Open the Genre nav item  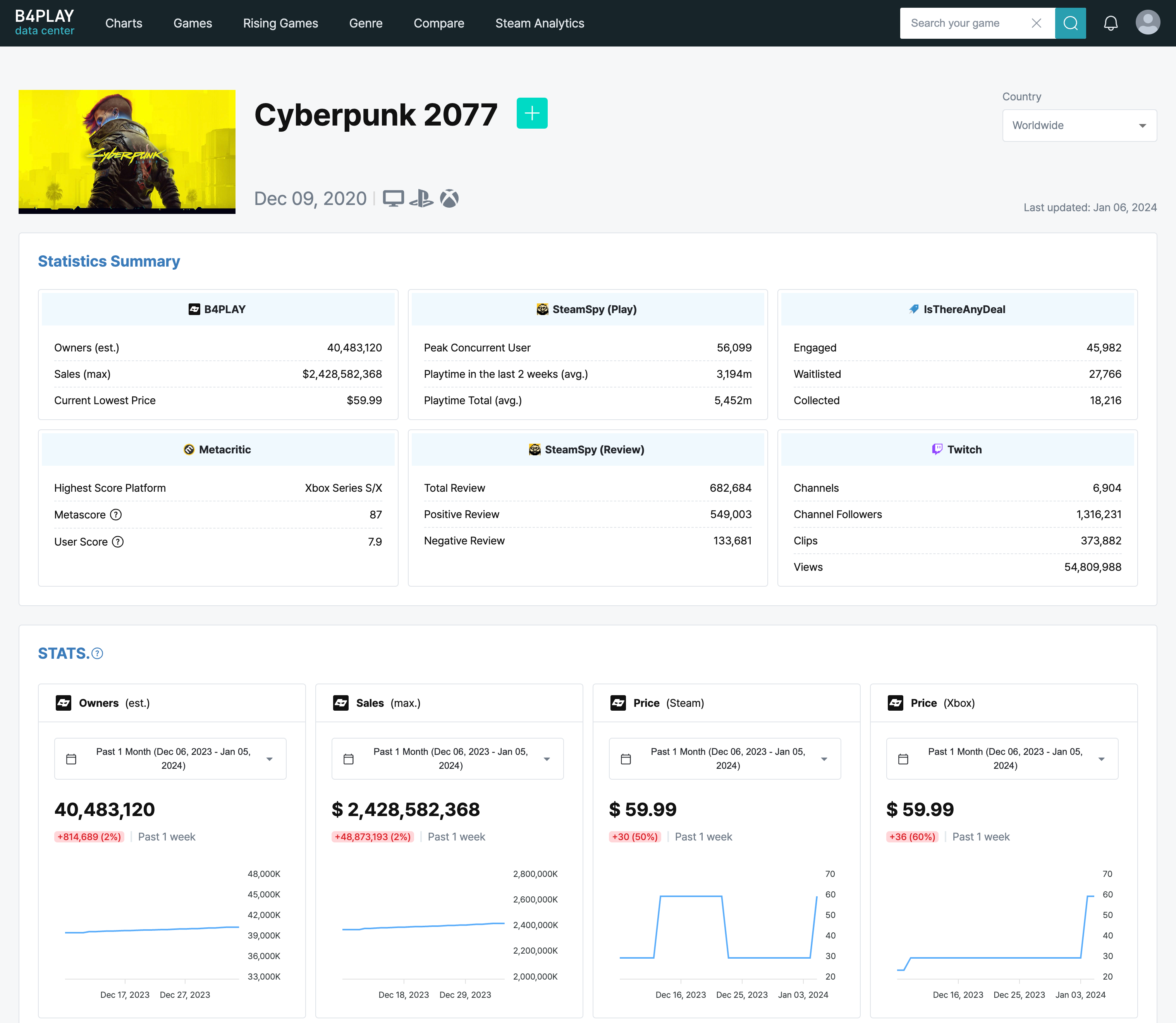366,23
